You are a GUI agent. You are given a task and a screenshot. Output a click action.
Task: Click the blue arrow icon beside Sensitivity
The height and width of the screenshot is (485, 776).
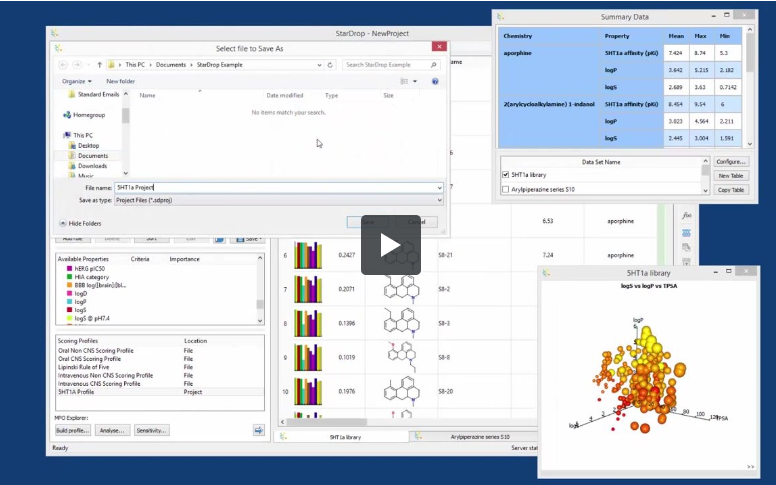[258, 430]
